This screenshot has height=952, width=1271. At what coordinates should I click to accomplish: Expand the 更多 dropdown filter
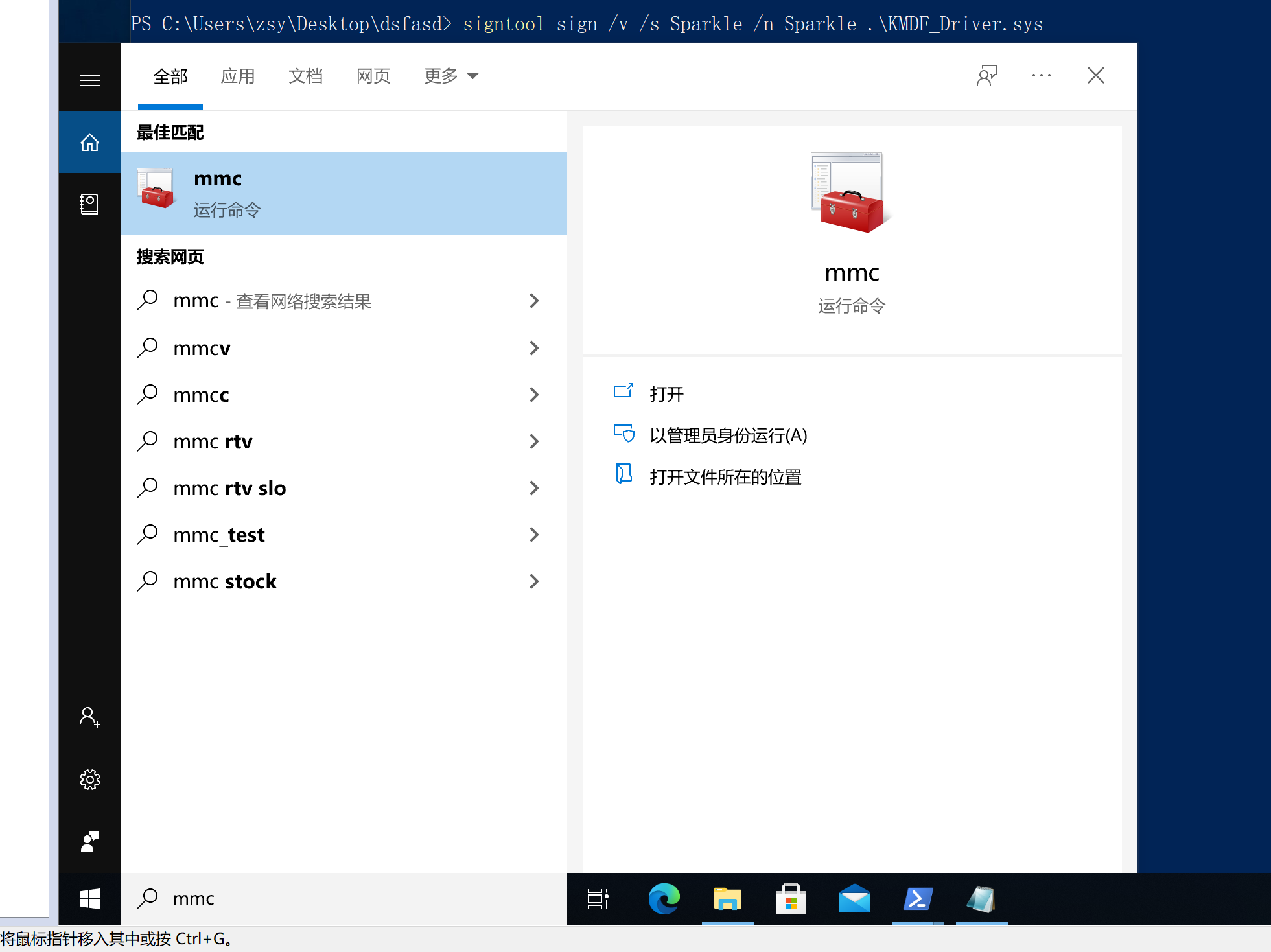point(451,76)
